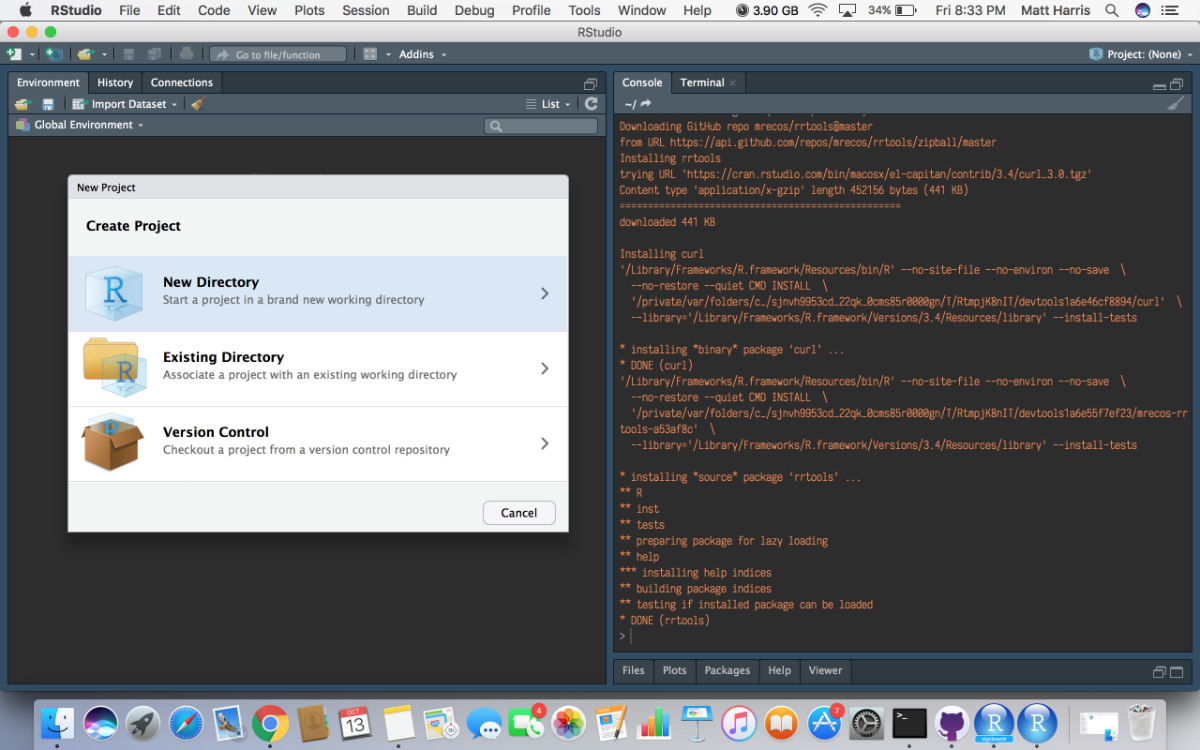Viewport: 1200px width, 750px height.
Task: Open the List view dropdown
Action: coord(549,104)
